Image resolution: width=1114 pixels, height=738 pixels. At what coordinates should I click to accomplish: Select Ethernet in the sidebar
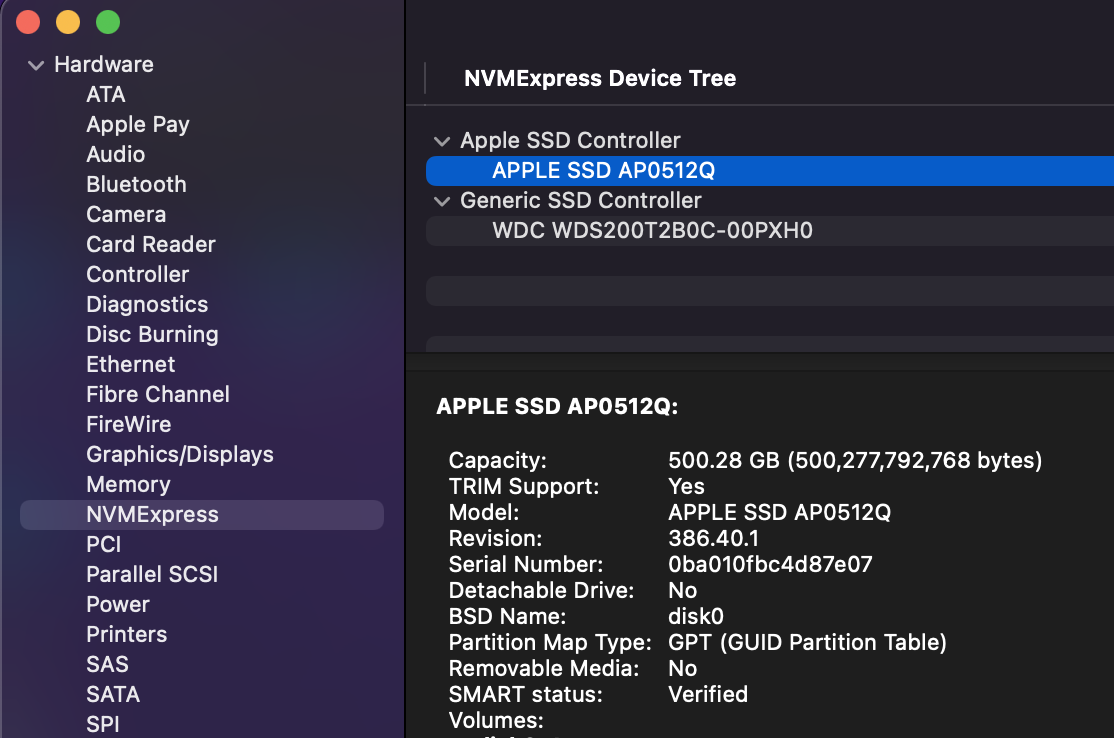pos(131,364)
